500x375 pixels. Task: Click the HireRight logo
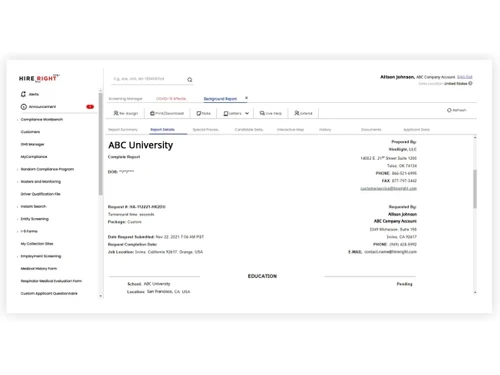[39, 78]
